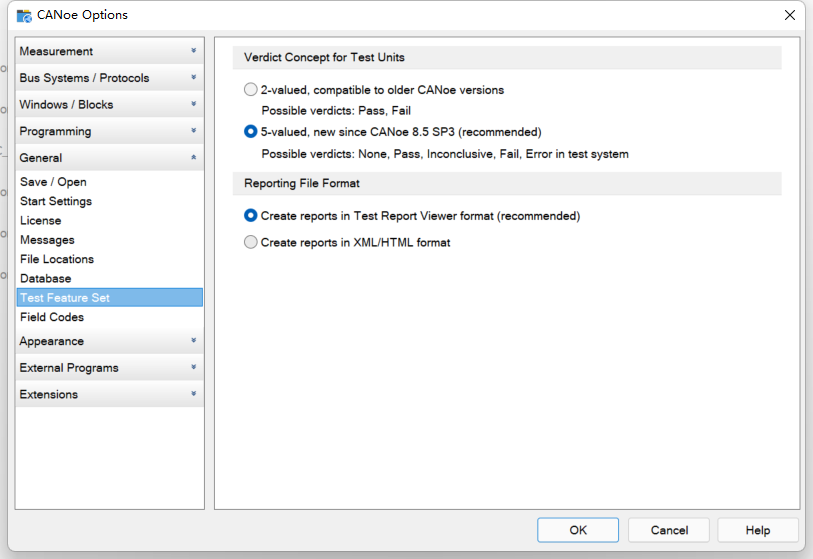
Task: Go to the File Locations page
Action: (57, 259)
